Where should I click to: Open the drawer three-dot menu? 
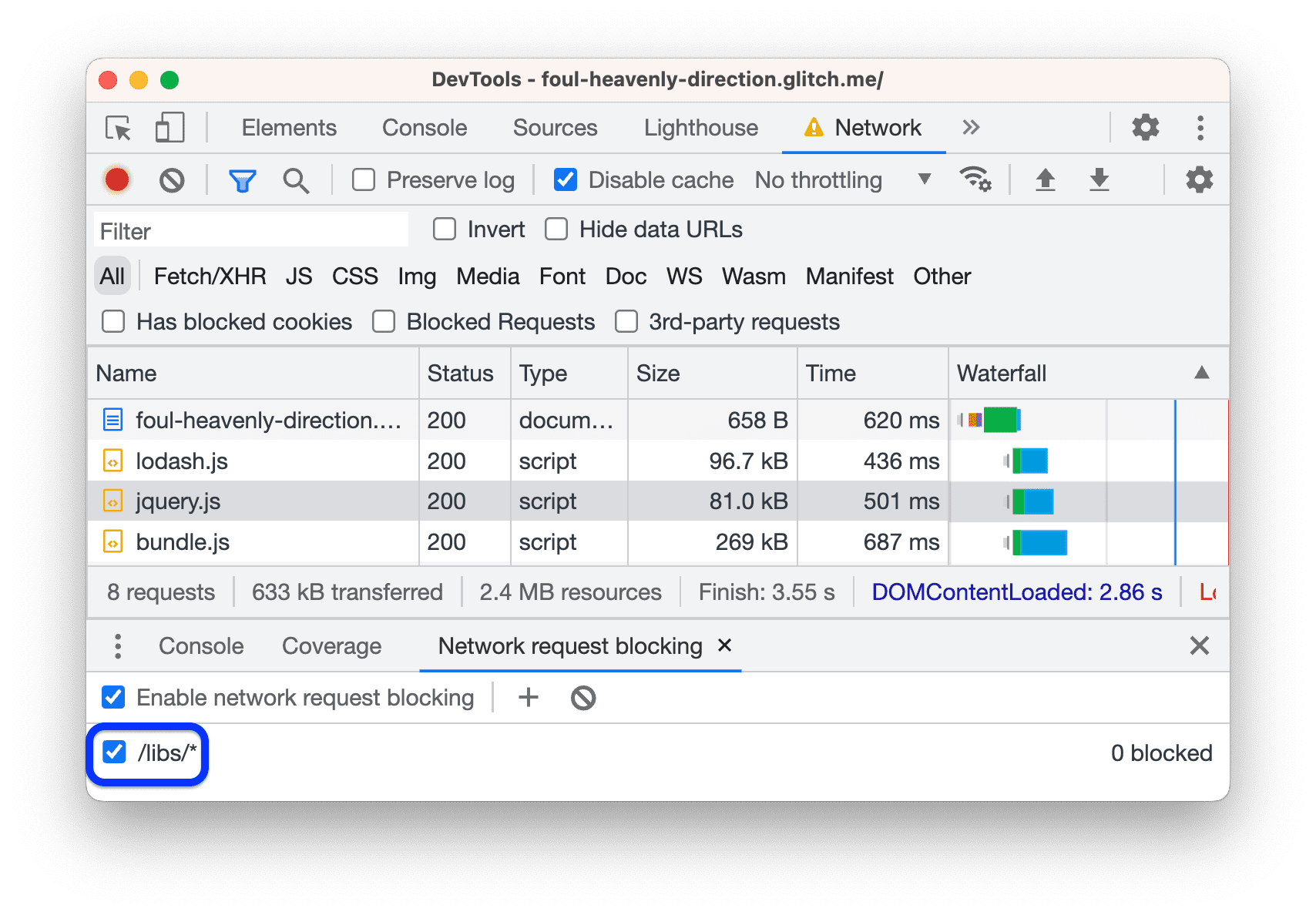tap(118, 646)
